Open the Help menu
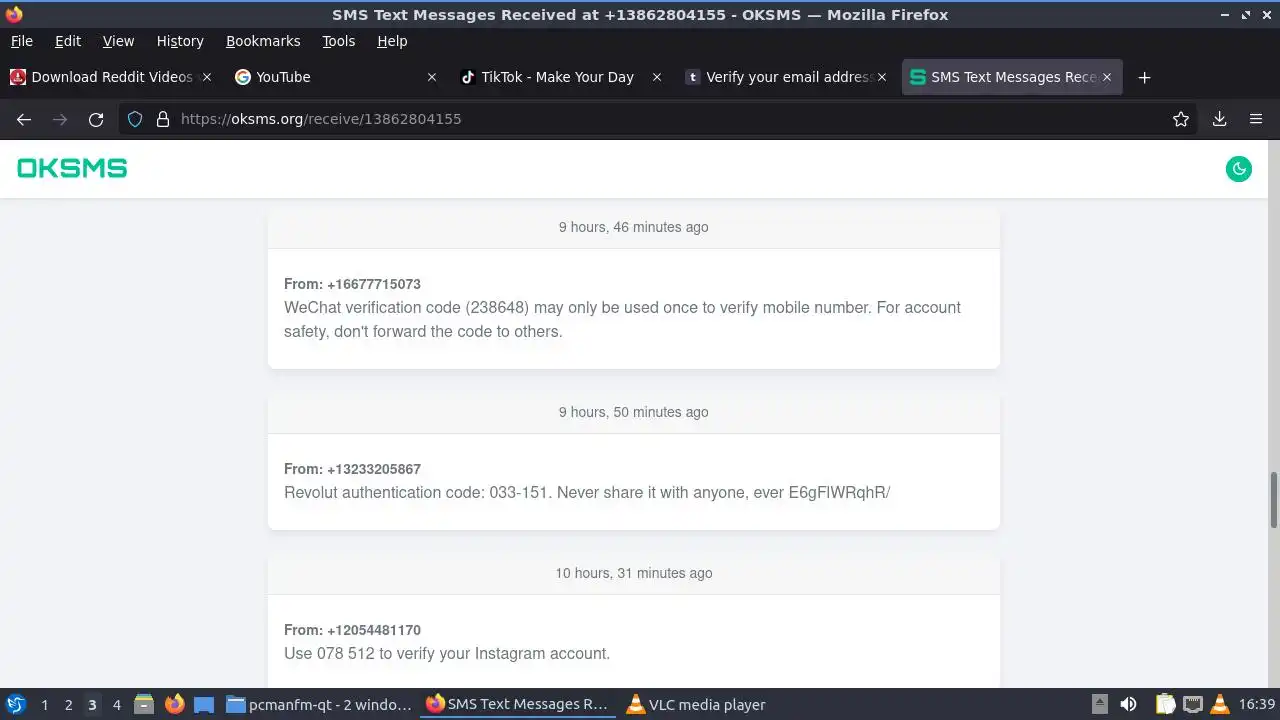 392,41
